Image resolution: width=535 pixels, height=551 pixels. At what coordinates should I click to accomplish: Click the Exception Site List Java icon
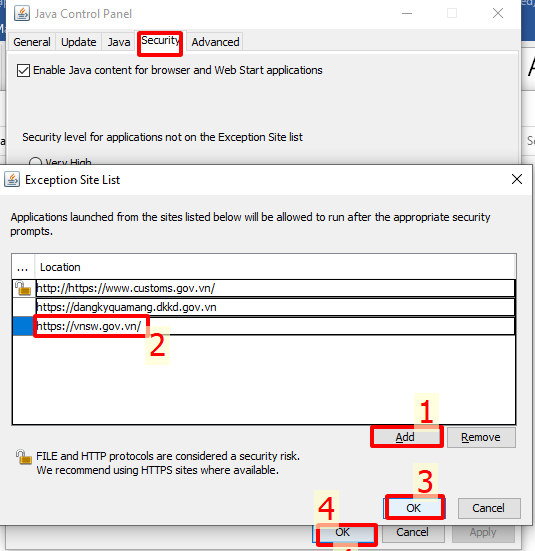[12, 180]
